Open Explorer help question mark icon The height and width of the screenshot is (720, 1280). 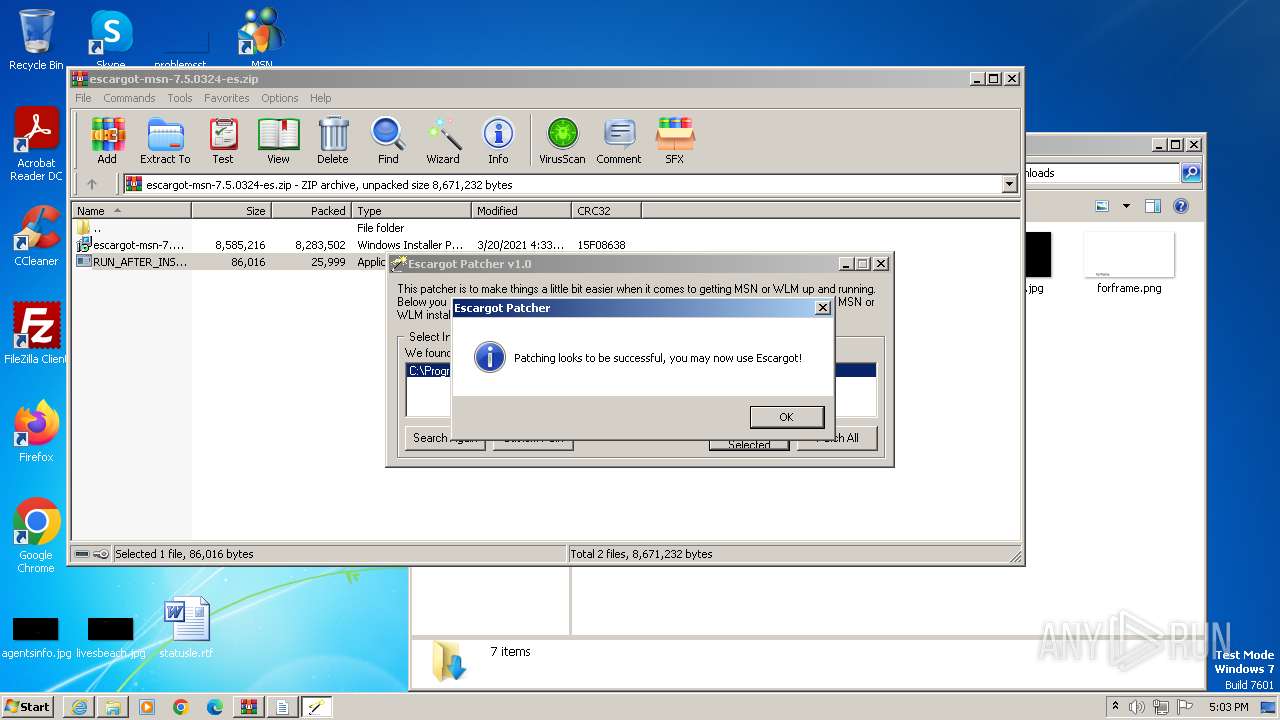[x=1181, y=207]
